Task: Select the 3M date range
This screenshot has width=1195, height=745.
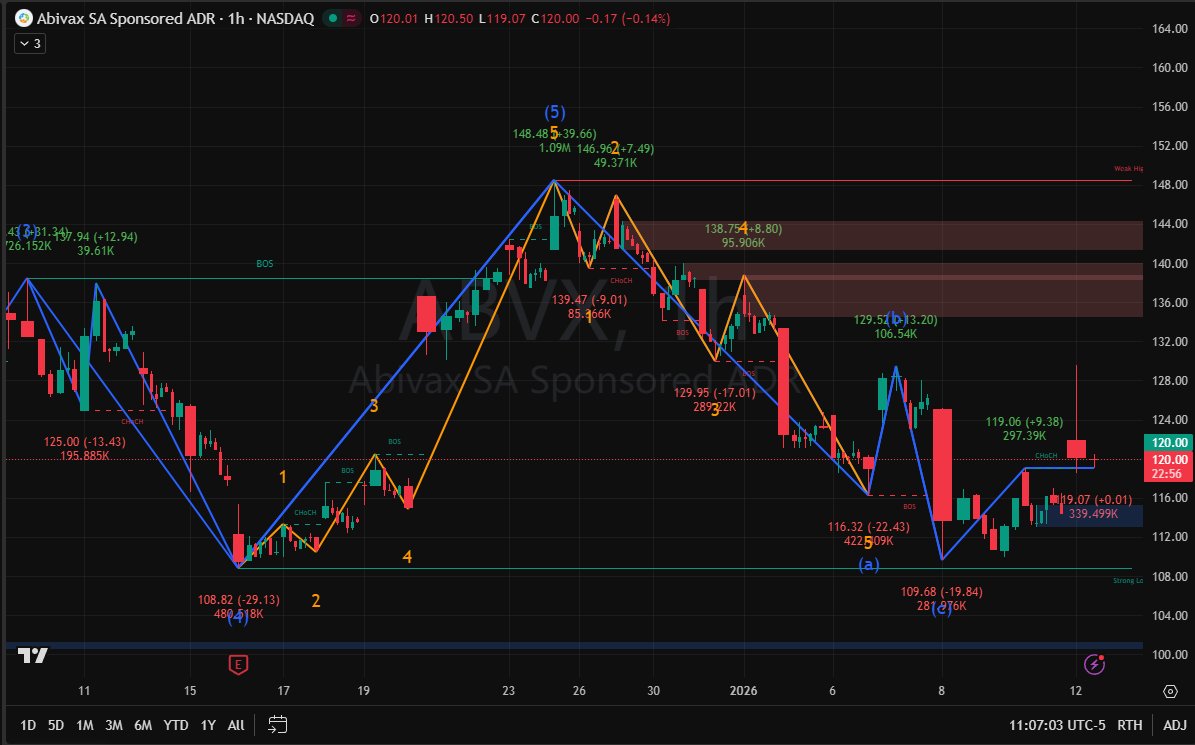Action: click(114, 725)
